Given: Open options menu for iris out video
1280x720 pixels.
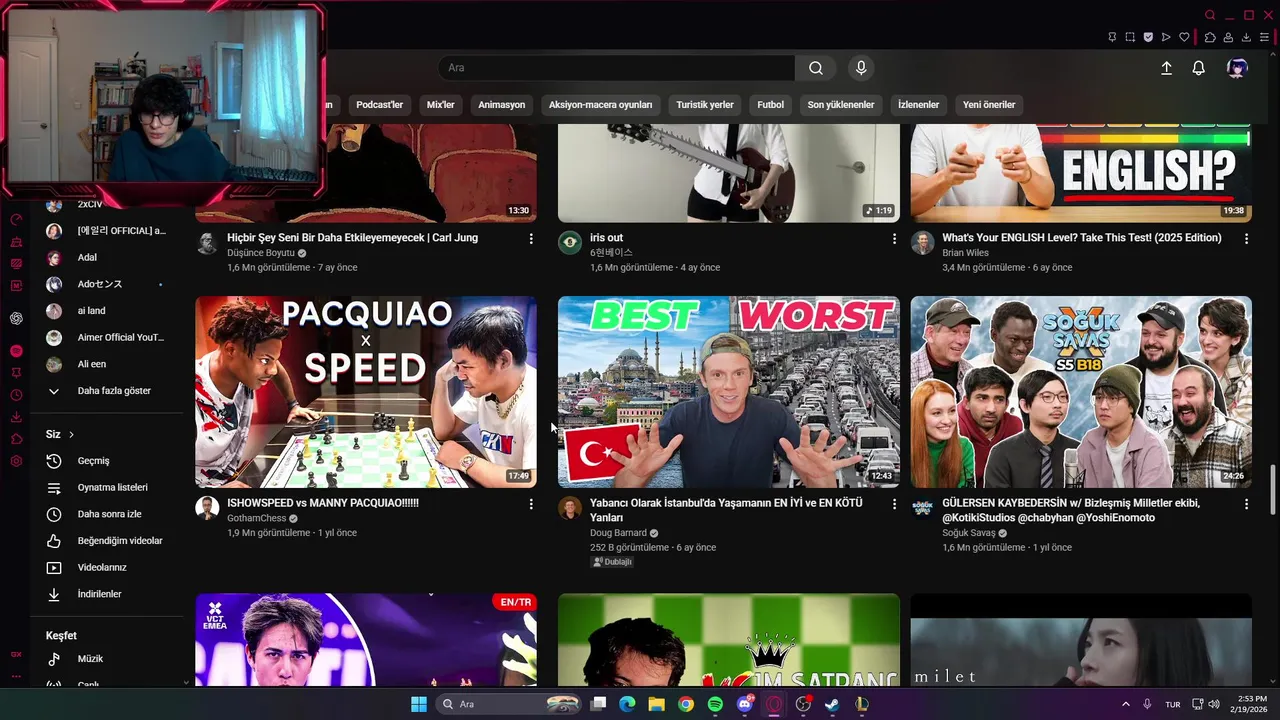Looking at the screenshot, I should click(x=894, y=239).
